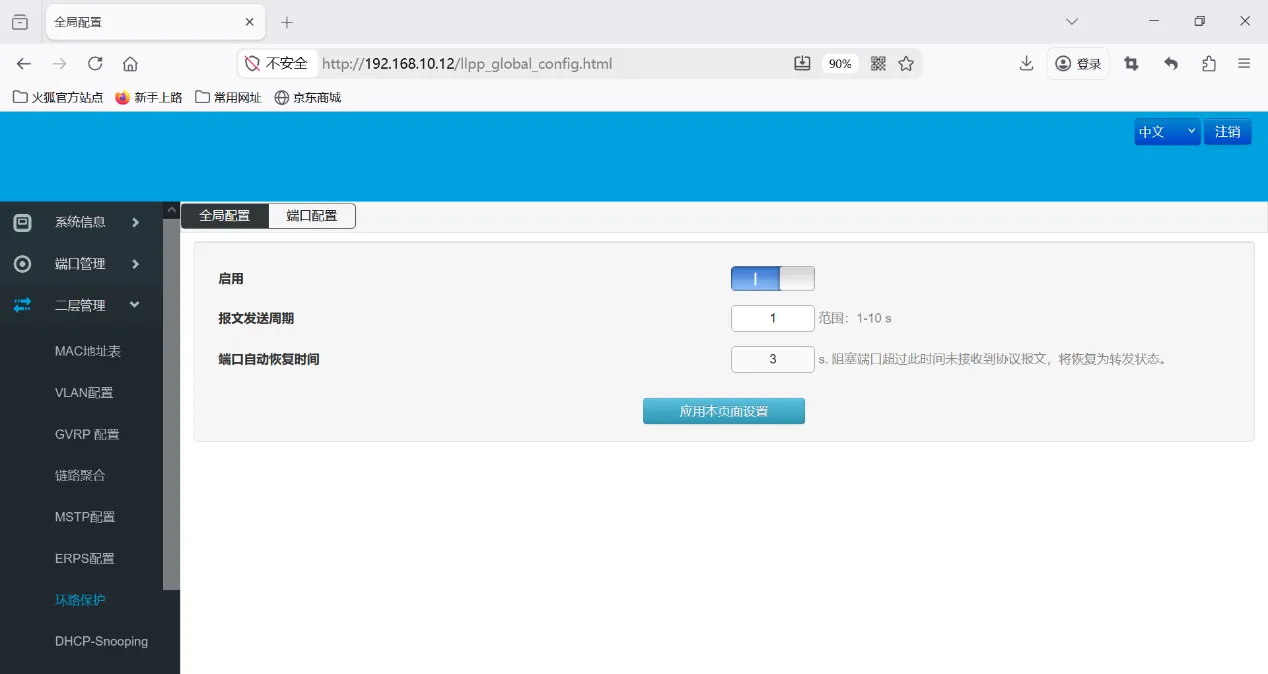
Task: Click the 登录 account button
Action: tap(1078, 64)
